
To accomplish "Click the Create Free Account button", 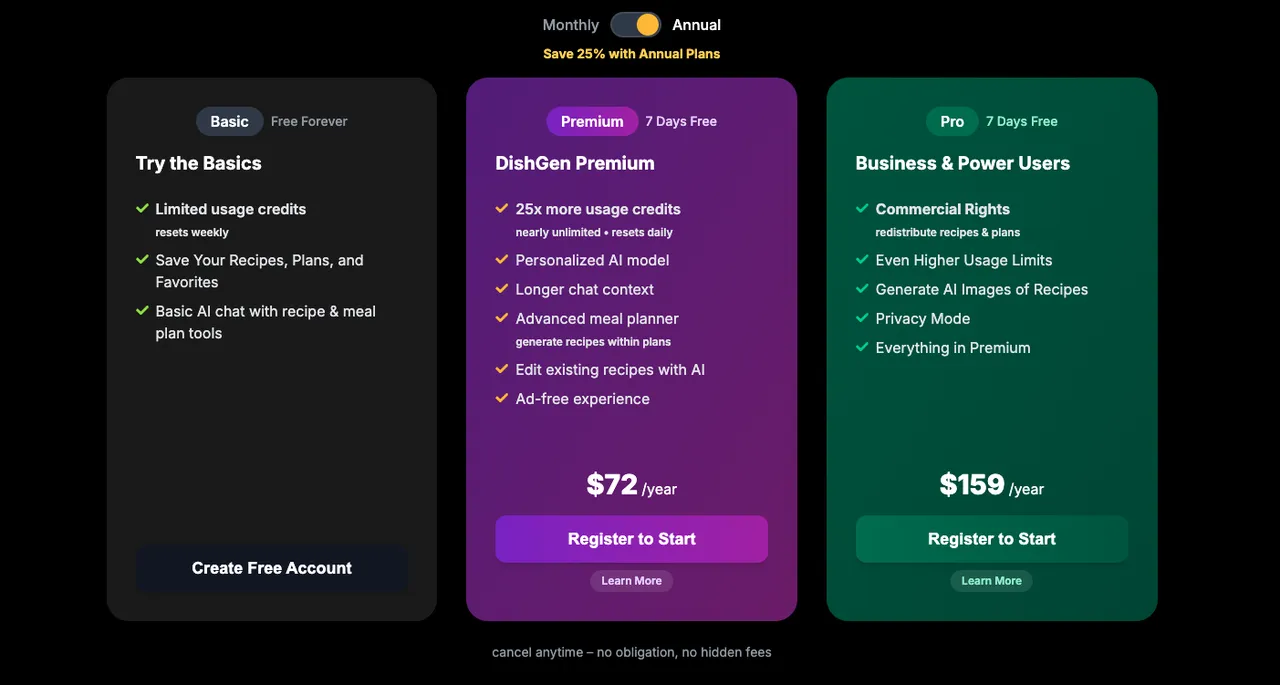I will pos(272,568).
